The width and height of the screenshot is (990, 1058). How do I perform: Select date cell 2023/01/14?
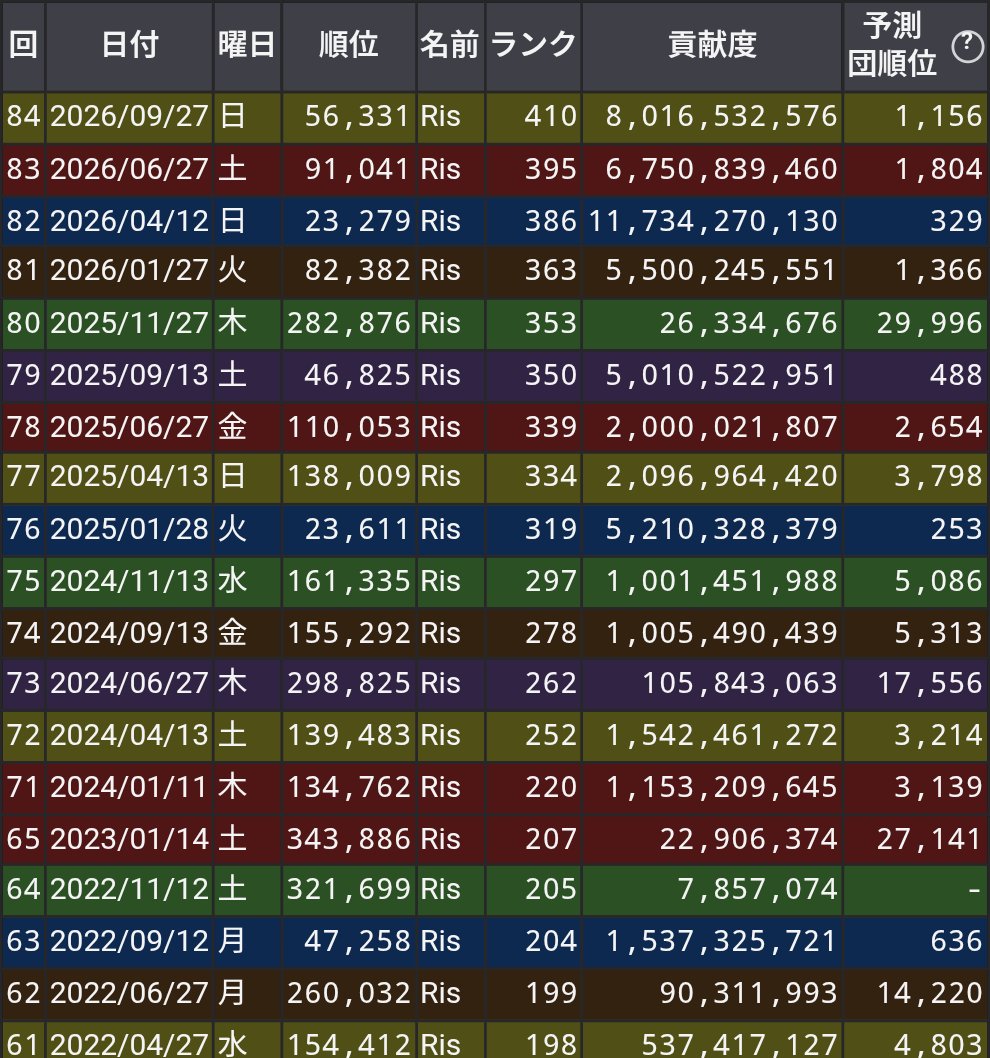coord(129,840)
